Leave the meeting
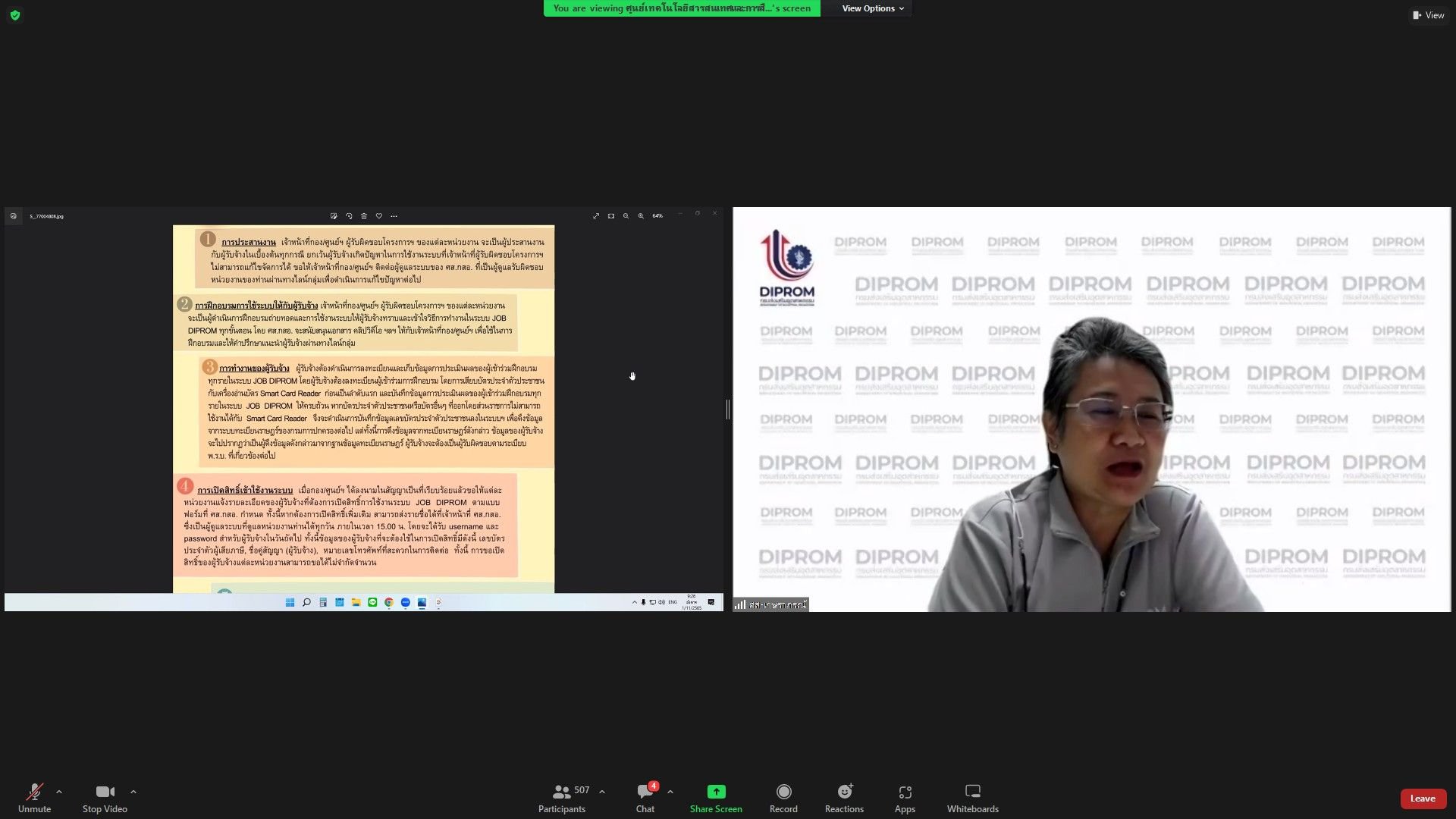Viewport: 1456px width, 819px height. [x=1423, y=799]
